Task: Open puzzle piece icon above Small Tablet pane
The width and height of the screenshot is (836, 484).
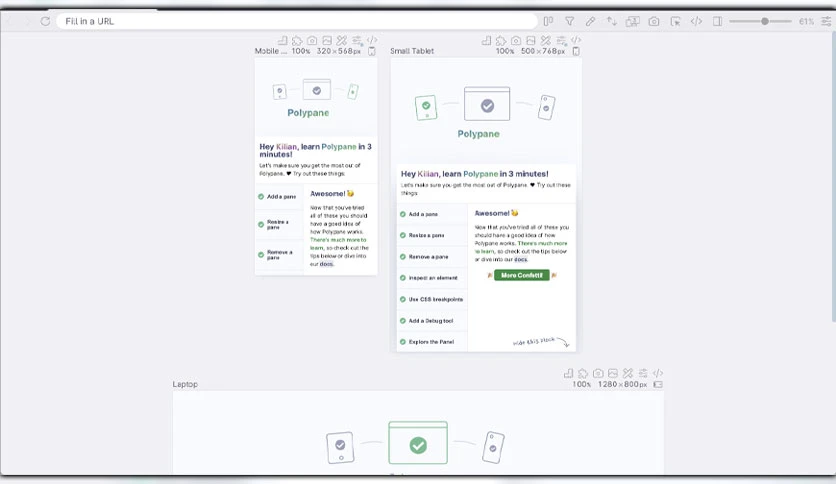Action: tap(501, 40)
